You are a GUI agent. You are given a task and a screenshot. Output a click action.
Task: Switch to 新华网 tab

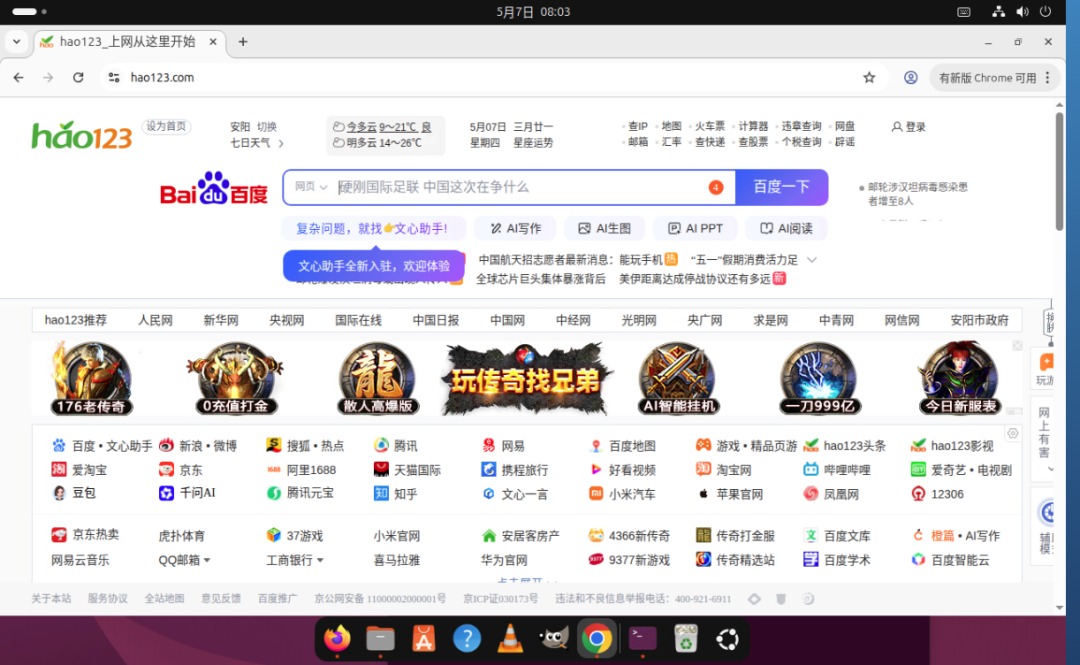pyautogui.click(x=220, y=320)
